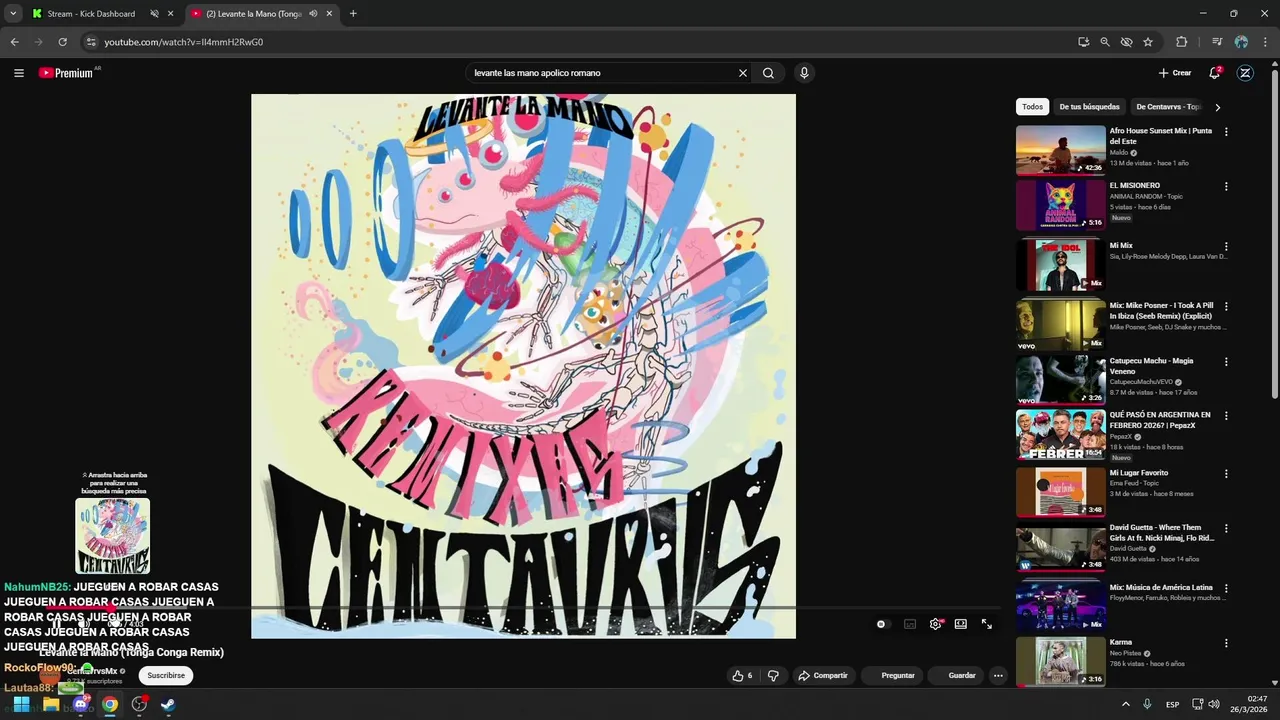Open options for Mi Lugar Favorito
This screenshot has height=720, width=1280.
[1226, 474]
